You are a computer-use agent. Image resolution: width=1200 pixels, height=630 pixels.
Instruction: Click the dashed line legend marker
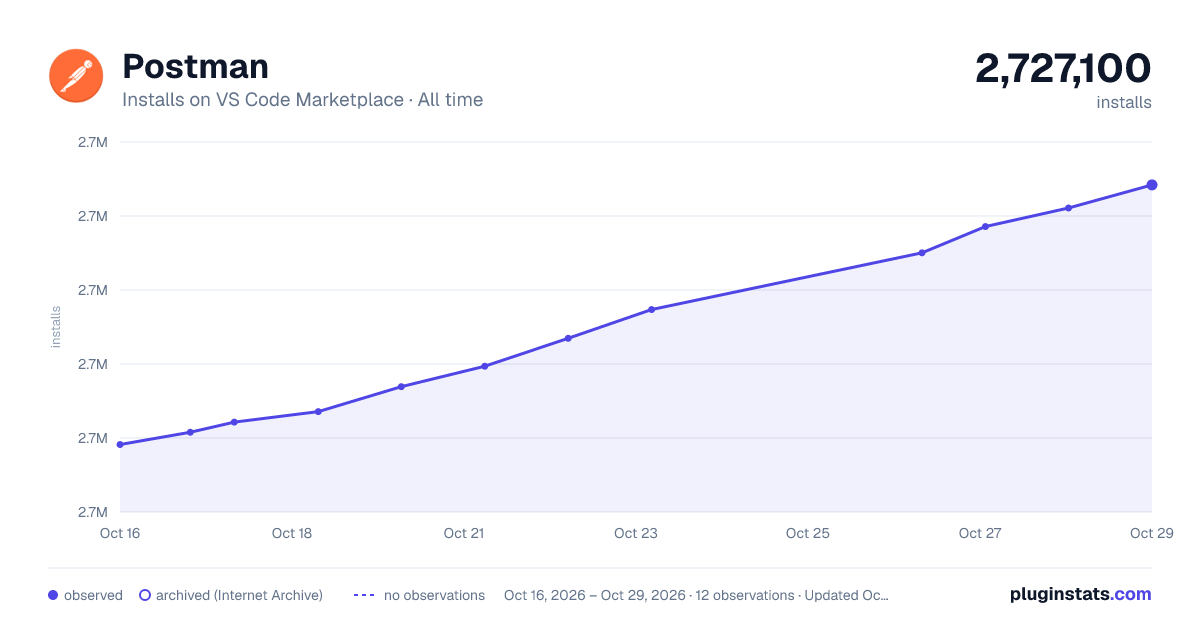[x=364, y=595]
